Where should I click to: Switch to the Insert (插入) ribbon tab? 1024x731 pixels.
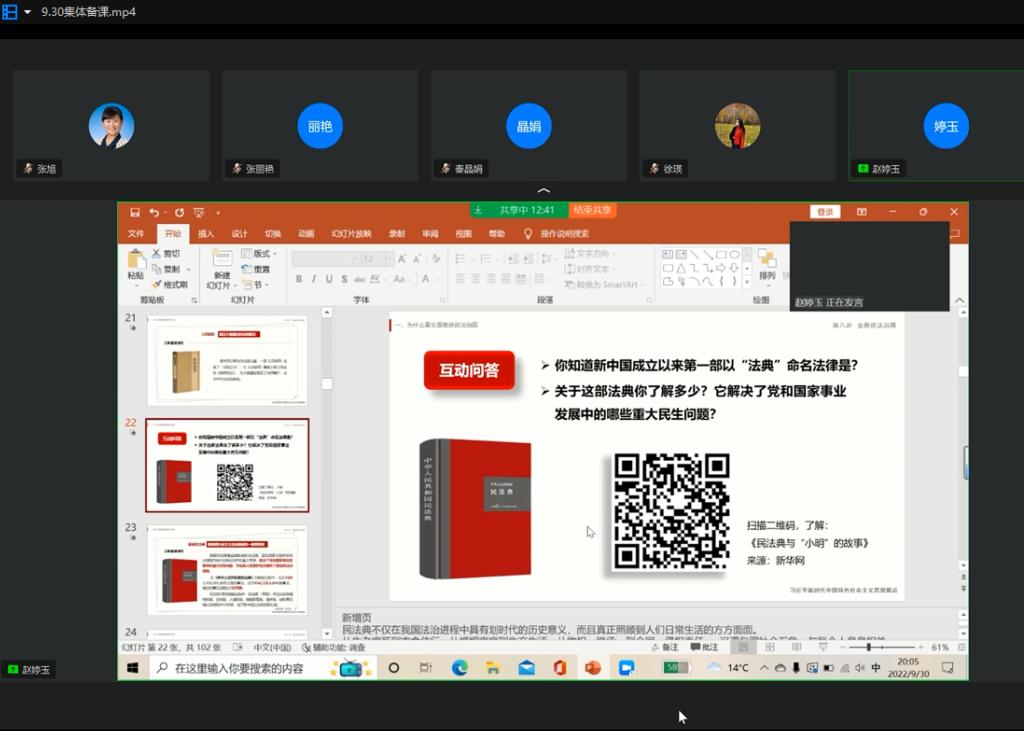click(206, 234)
